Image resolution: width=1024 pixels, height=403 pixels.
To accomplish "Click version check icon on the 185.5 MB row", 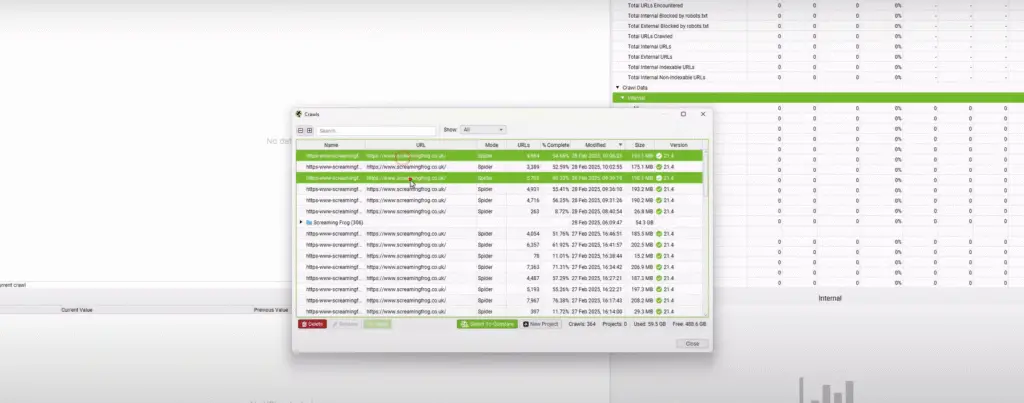I will [659, 234].
